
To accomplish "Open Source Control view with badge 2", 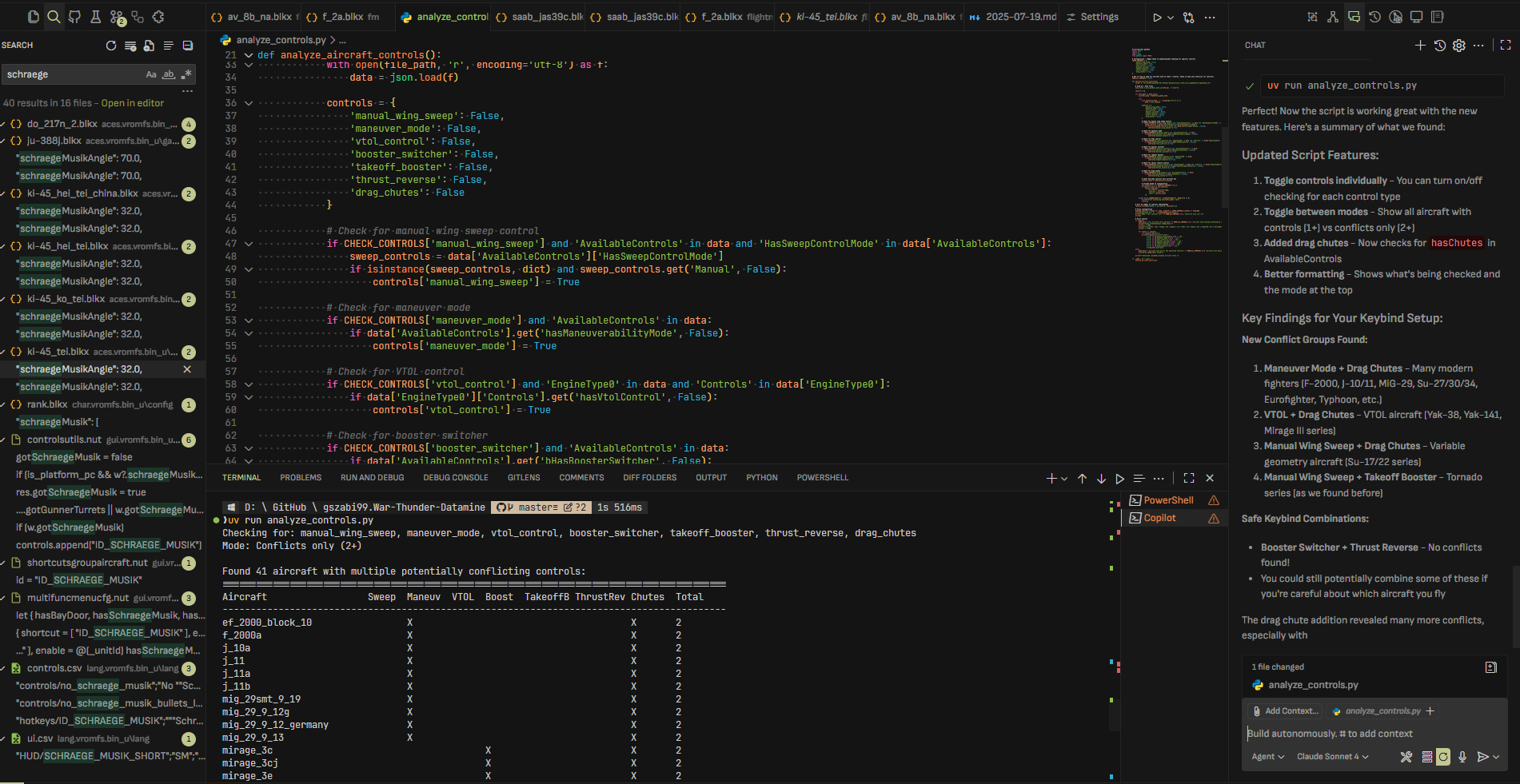I will point(117,17).
